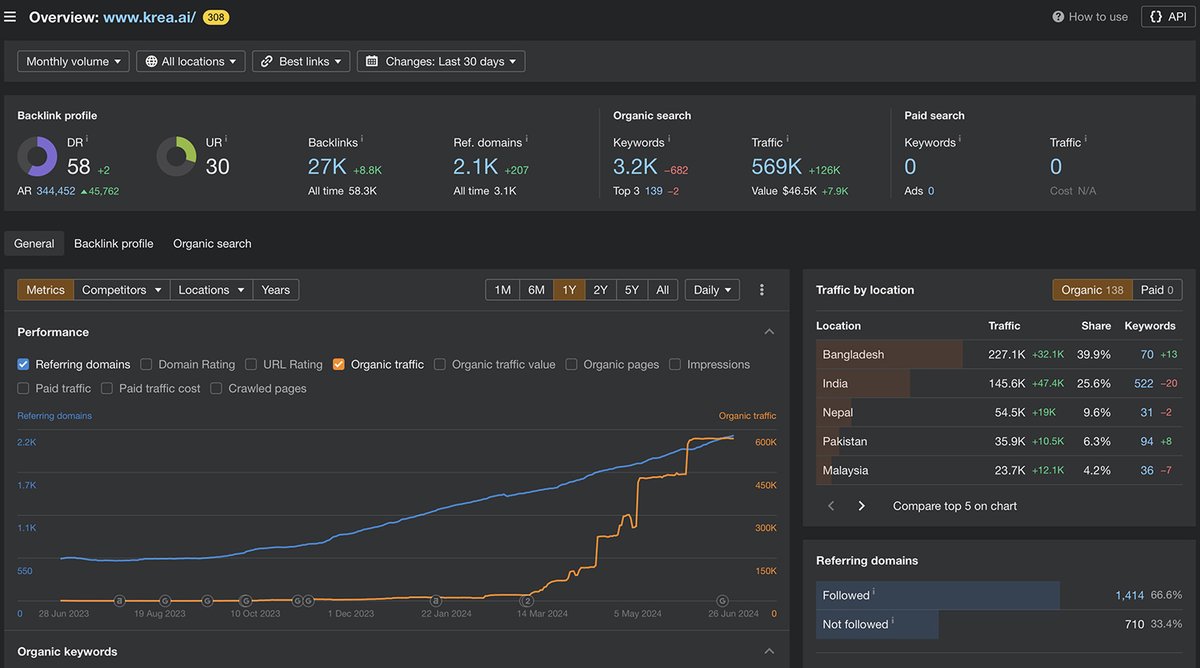Enable the Crawled pages checkbox
This screenshot has width=1200, height=668.
point(216,389)
